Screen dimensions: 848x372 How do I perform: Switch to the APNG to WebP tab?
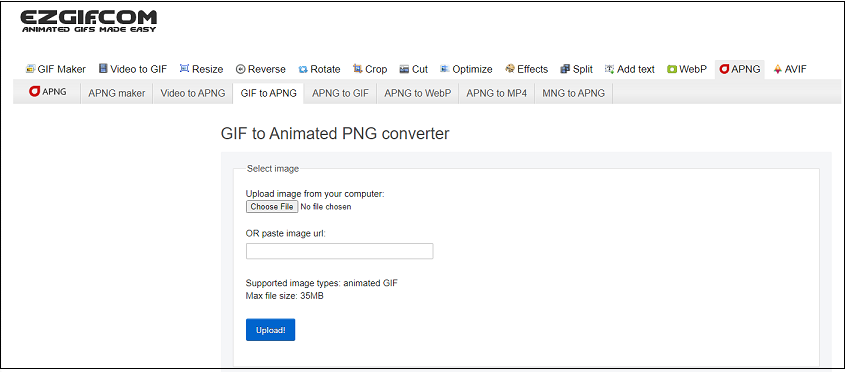(x=418, y=93)
